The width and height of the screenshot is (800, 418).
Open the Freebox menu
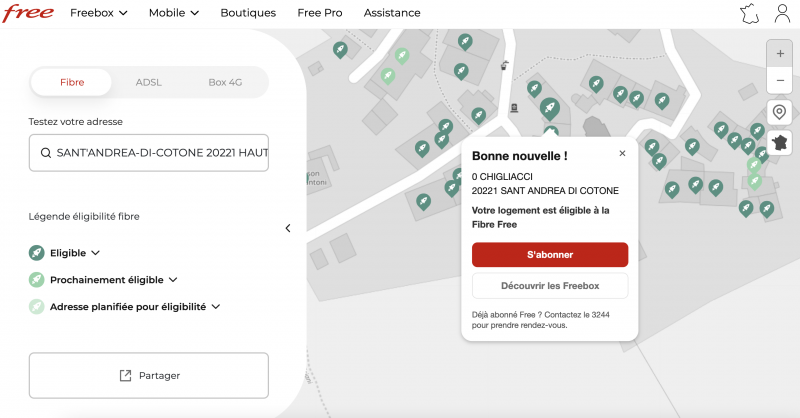(98, 13)
